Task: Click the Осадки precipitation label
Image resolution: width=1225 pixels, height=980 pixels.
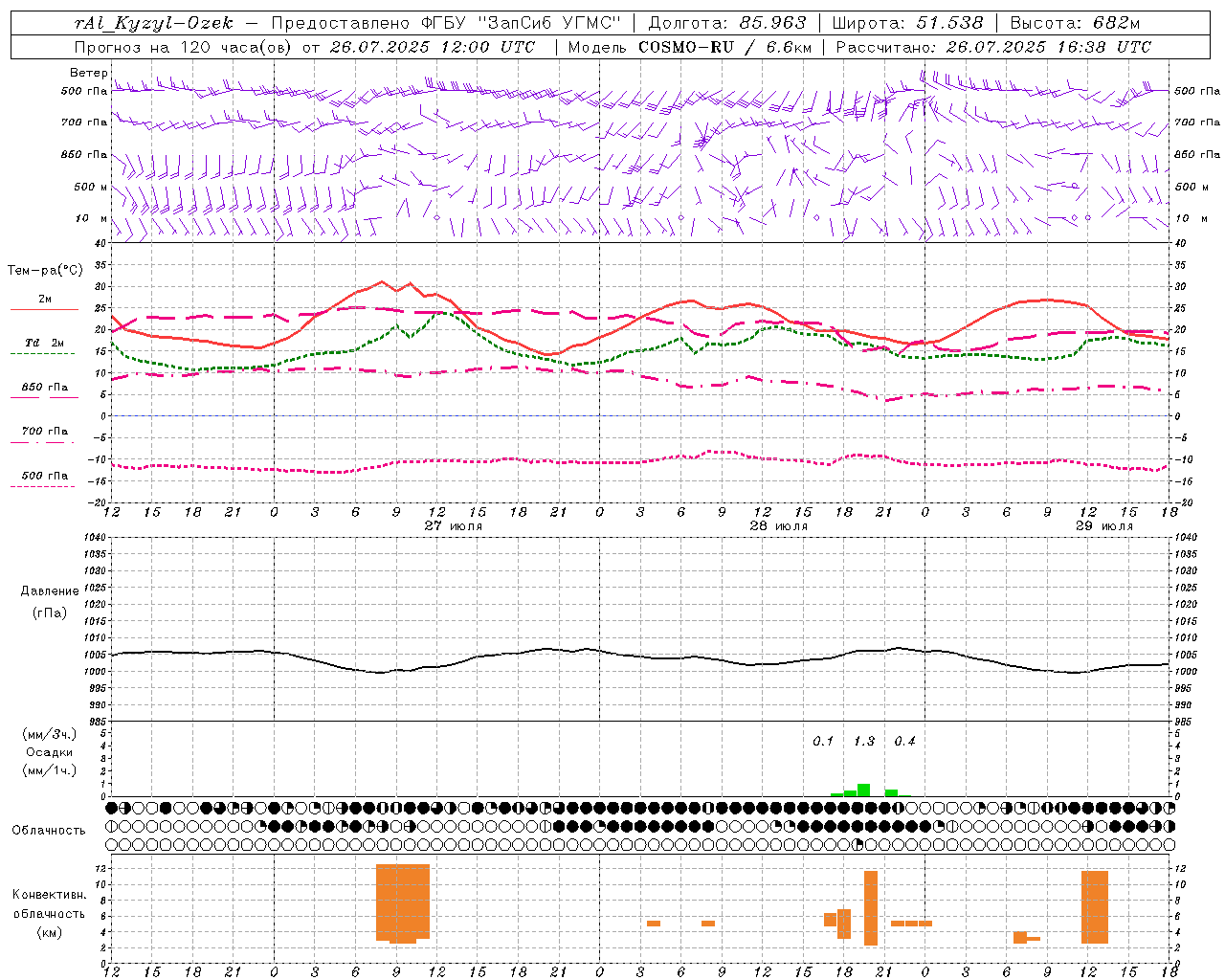Action: click(50, 752)
